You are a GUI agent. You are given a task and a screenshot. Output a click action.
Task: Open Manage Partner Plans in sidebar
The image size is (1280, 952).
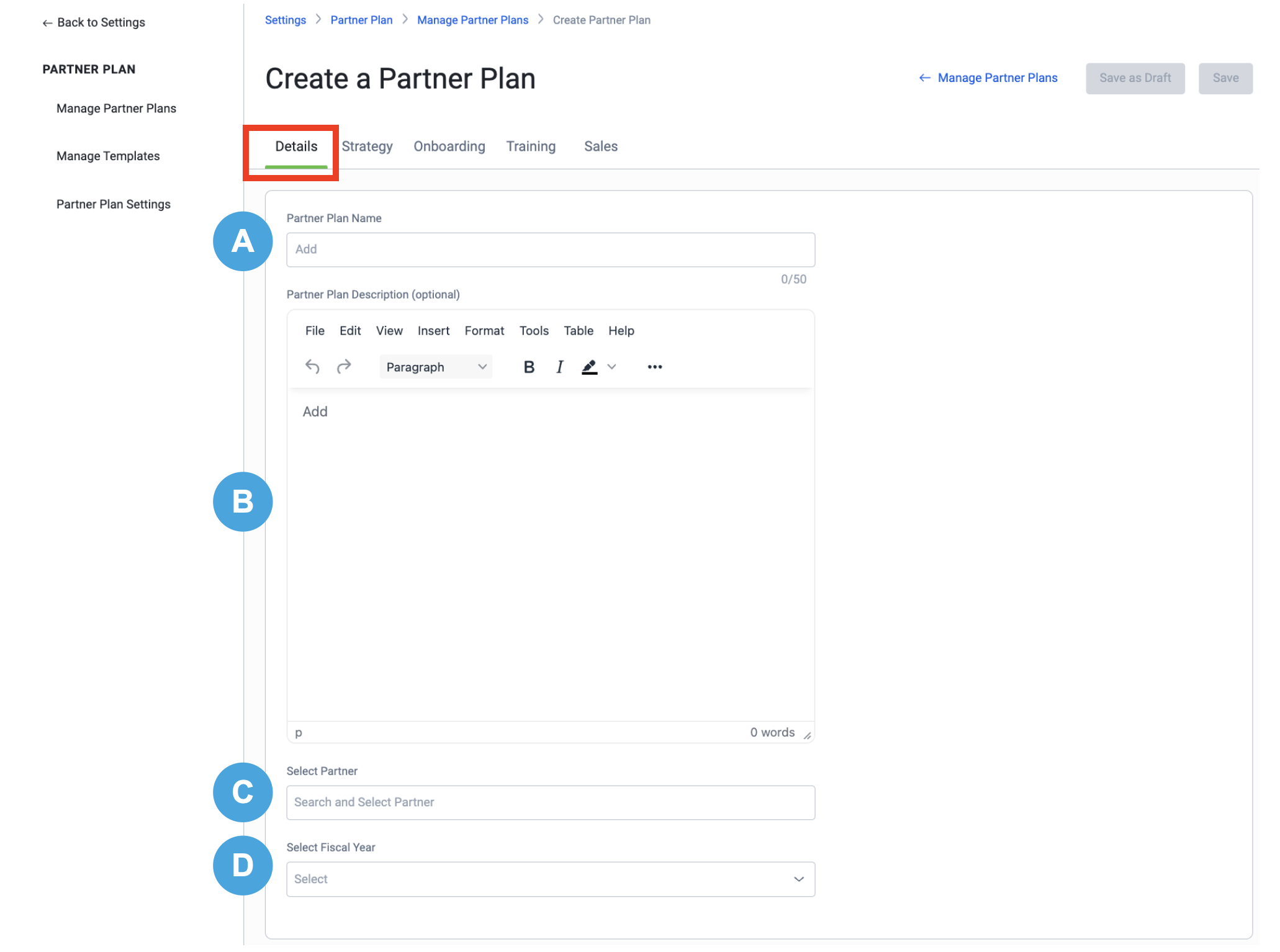116,109
